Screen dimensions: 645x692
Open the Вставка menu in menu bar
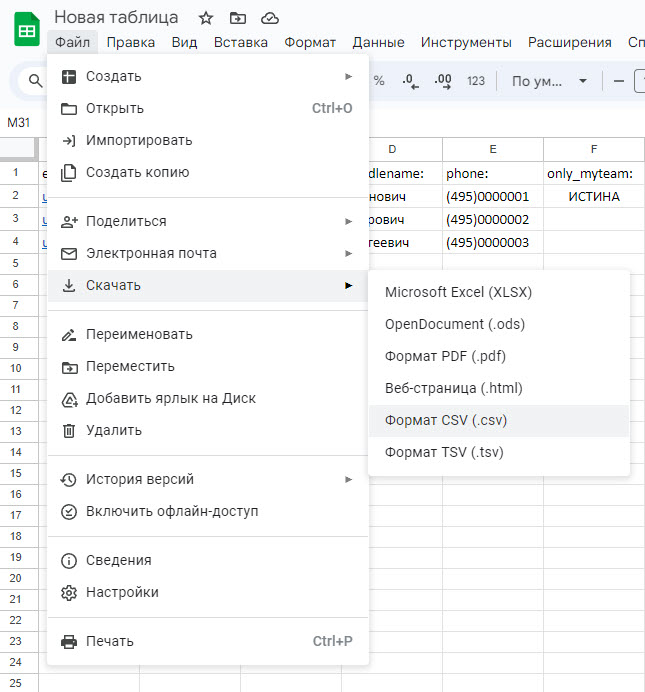tap(240, 42)
